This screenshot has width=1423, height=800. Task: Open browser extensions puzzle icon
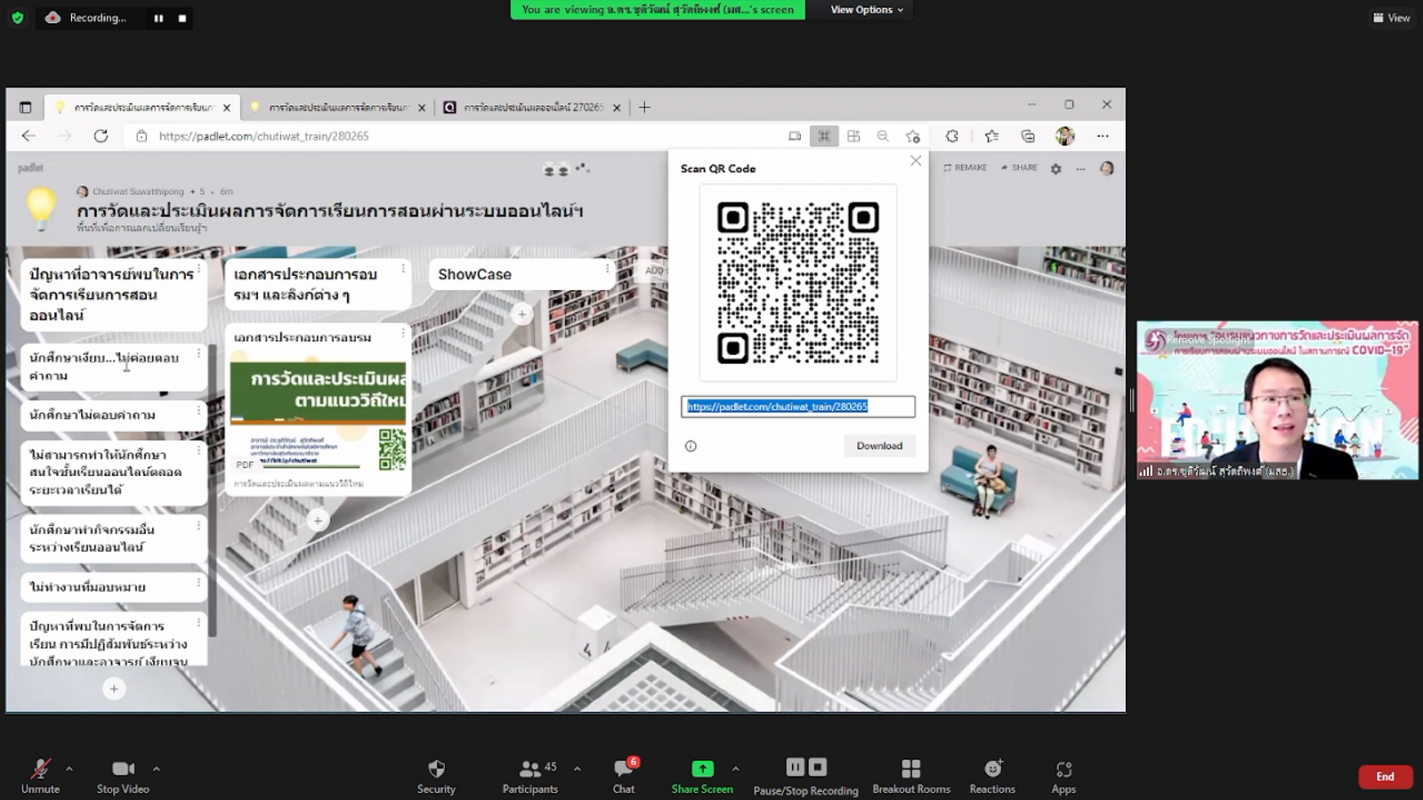952,136
